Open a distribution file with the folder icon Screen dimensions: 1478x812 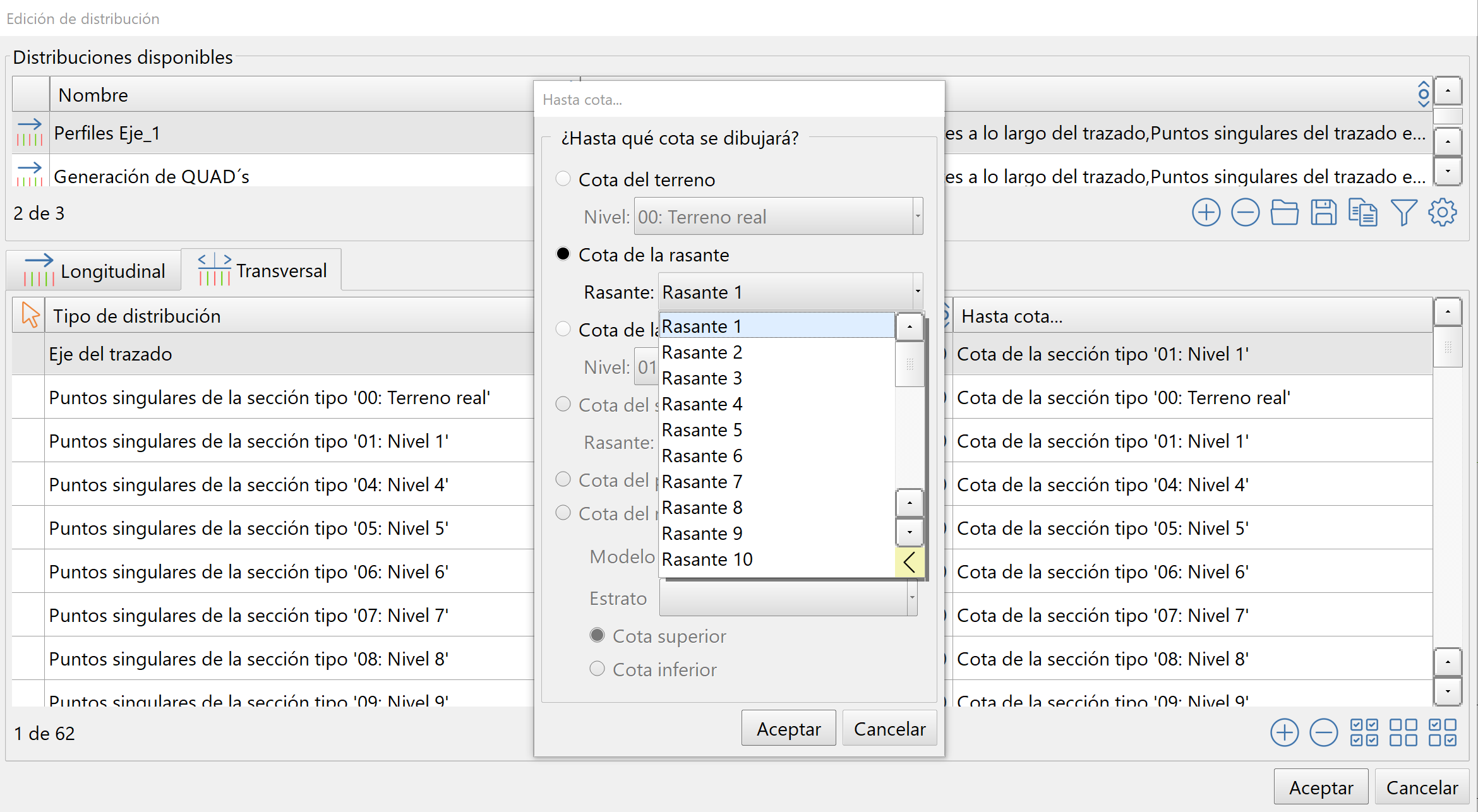(1285, 213)
